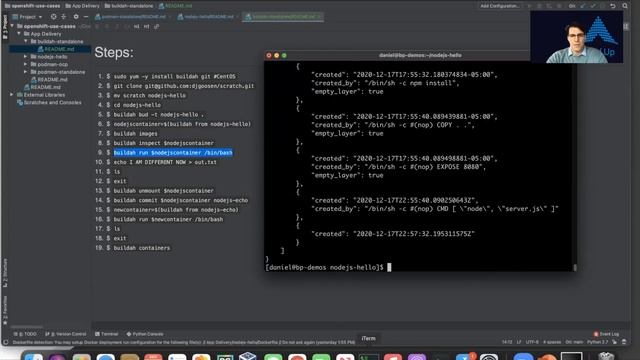Click step 'buildah inspect $nodejscontainer'

coord(163,143)
